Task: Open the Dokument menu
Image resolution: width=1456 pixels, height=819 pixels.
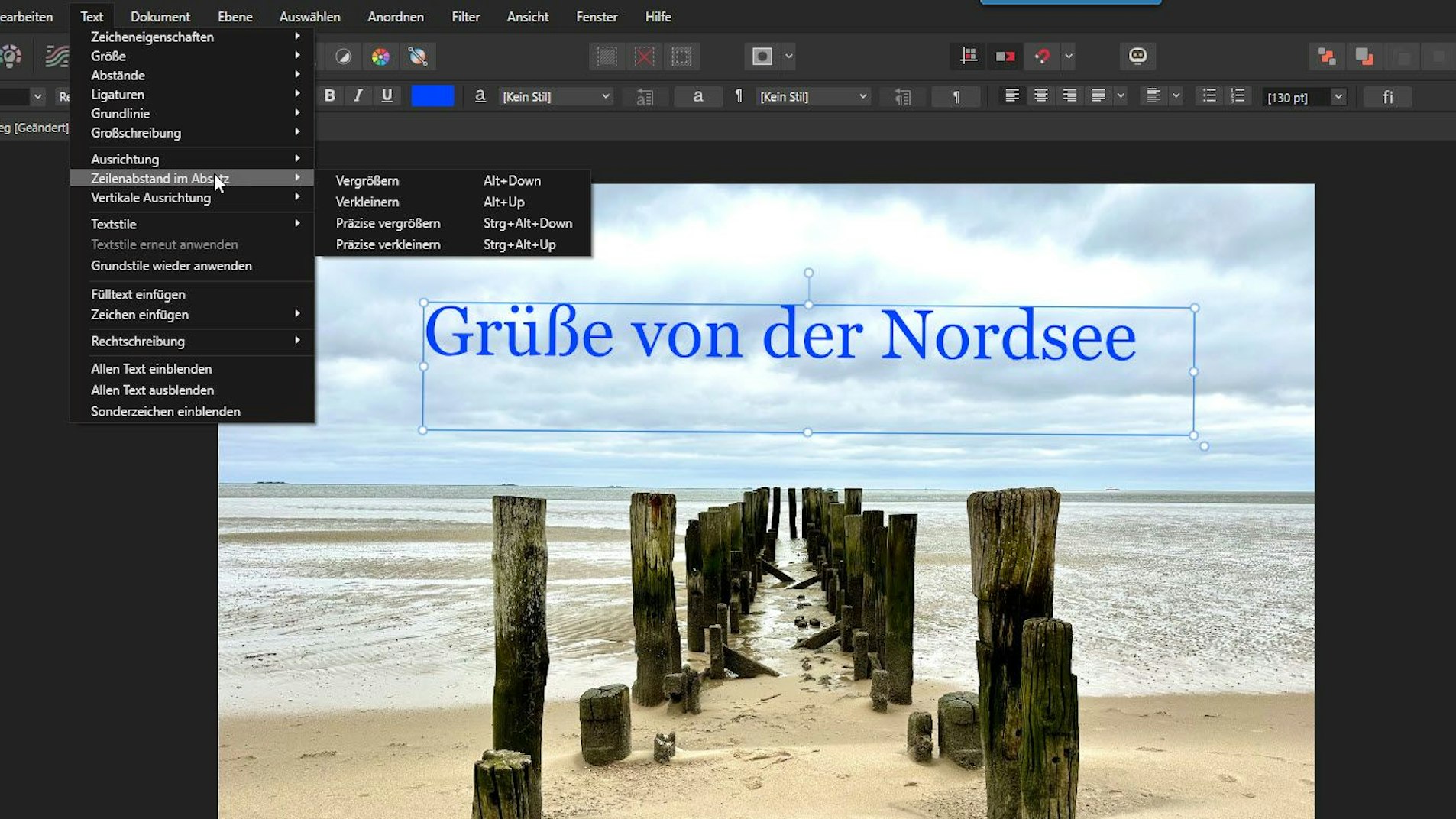Action: click(160, 16)
